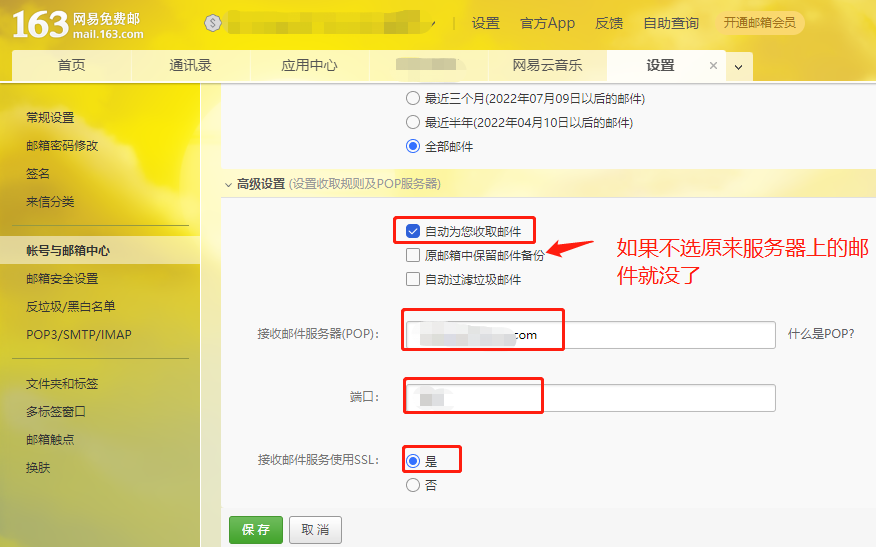Open 文件夹和标签 in sidebar
The image size is (876, 547).
point(62,384)
